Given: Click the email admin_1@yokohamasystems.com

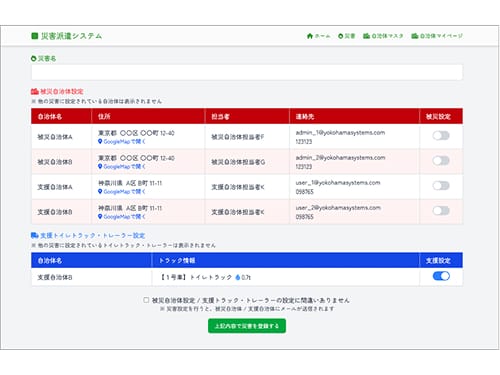Looking at the screenshot, I should point(340,133).
